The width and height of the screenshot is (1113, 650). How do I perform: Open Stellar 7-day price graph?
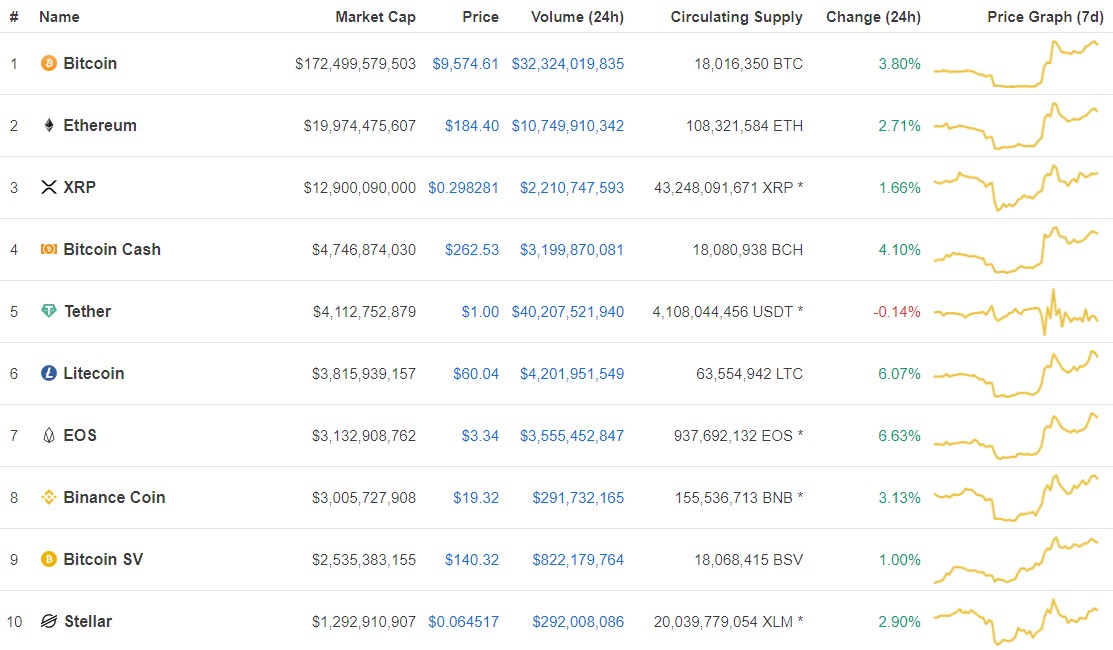click(x=1016, y=622)
